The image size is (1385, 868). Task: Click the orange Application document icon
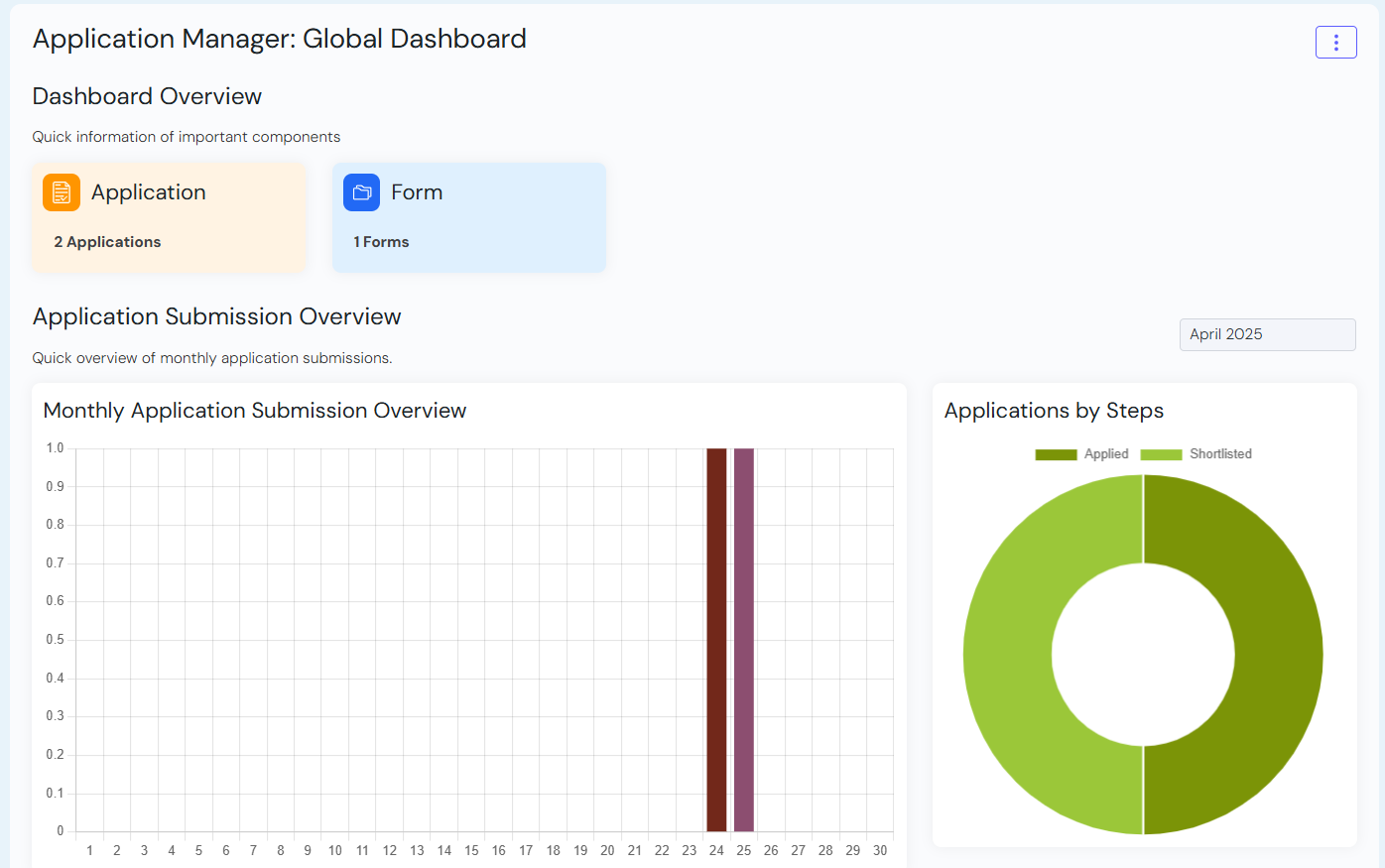(x=62, y=192)
